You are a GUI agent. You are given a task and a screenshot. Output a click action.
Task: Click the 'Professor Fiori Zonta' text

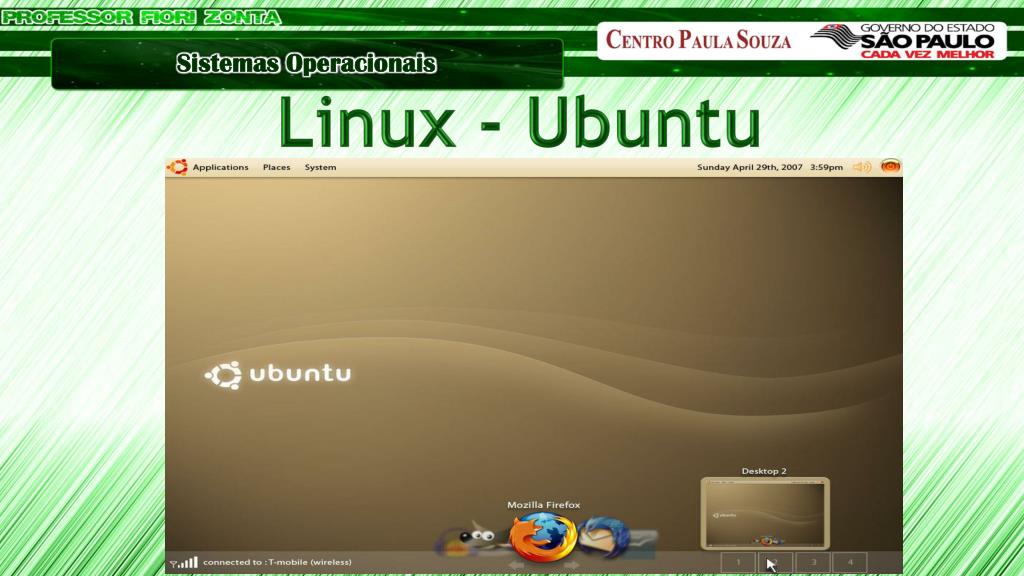141,17
